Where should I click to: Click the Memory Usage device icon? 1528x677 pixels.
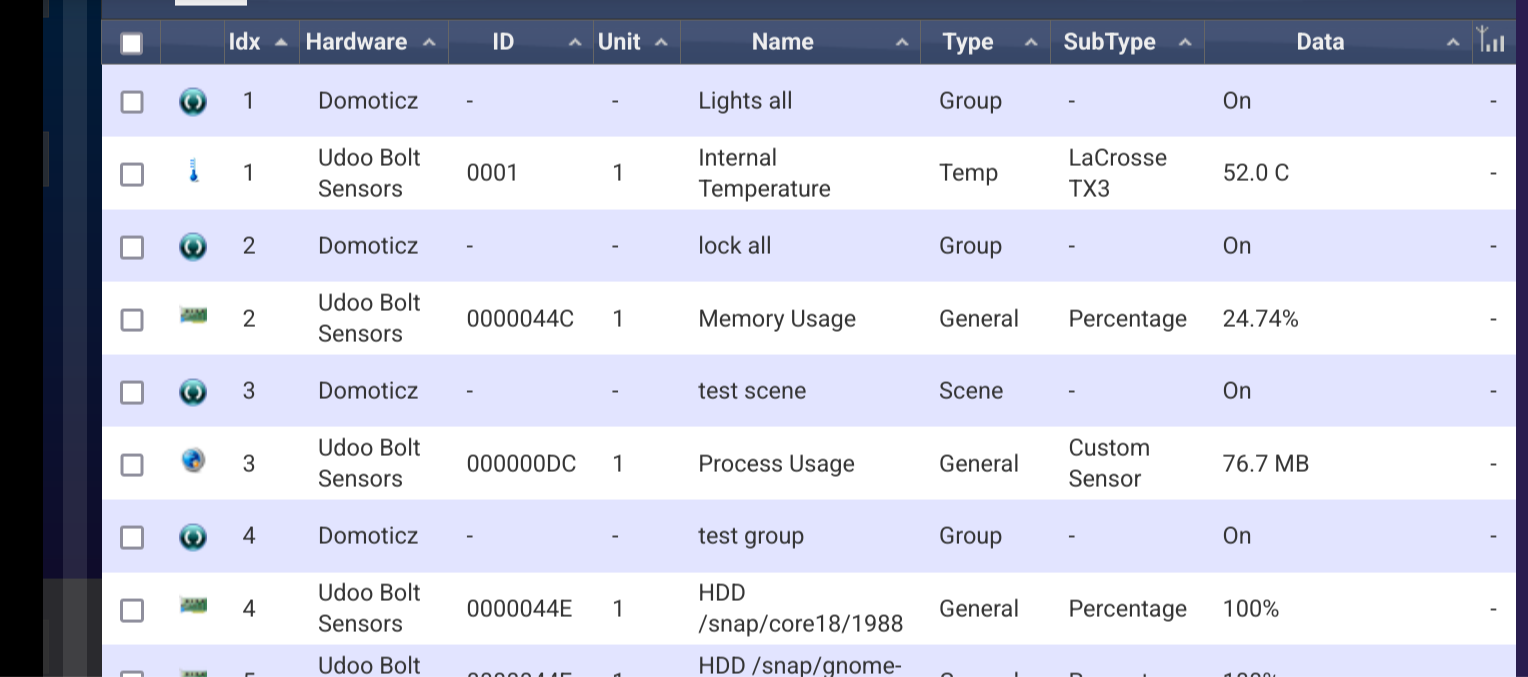click(x=193, y=315)
